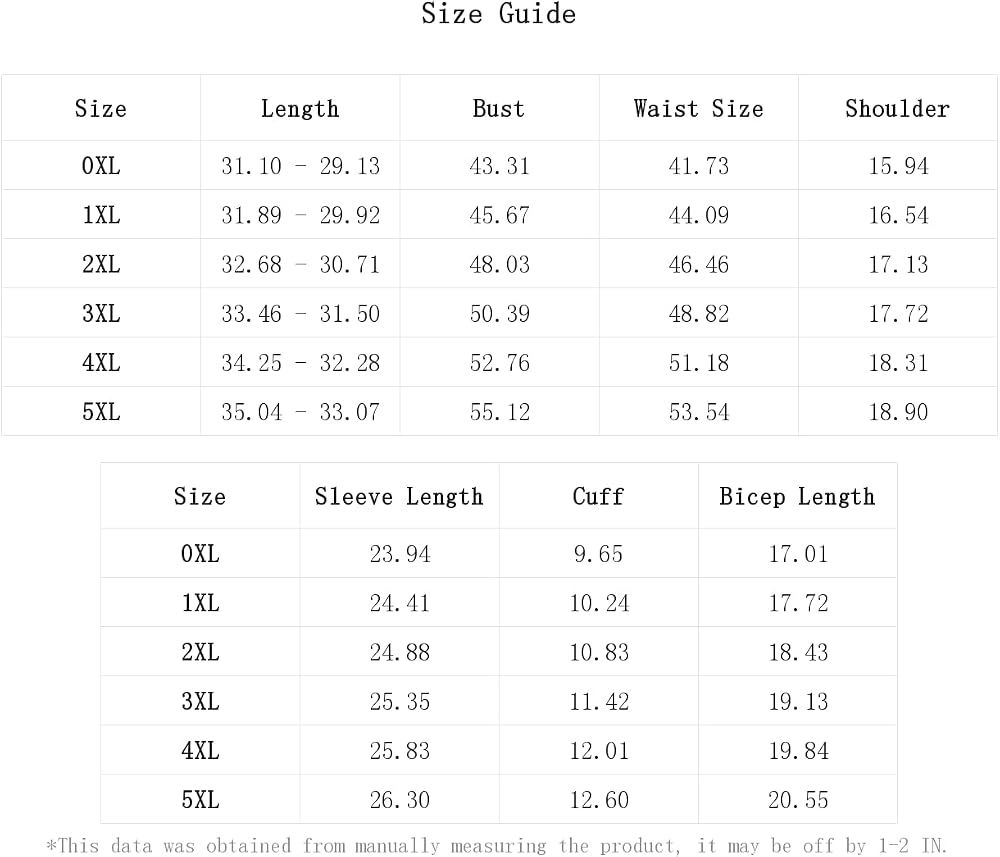Click the manual measurement disclaimer note
Image resolution: width=1000 pixels, height=857 pixels.
[x=497, y=846]
